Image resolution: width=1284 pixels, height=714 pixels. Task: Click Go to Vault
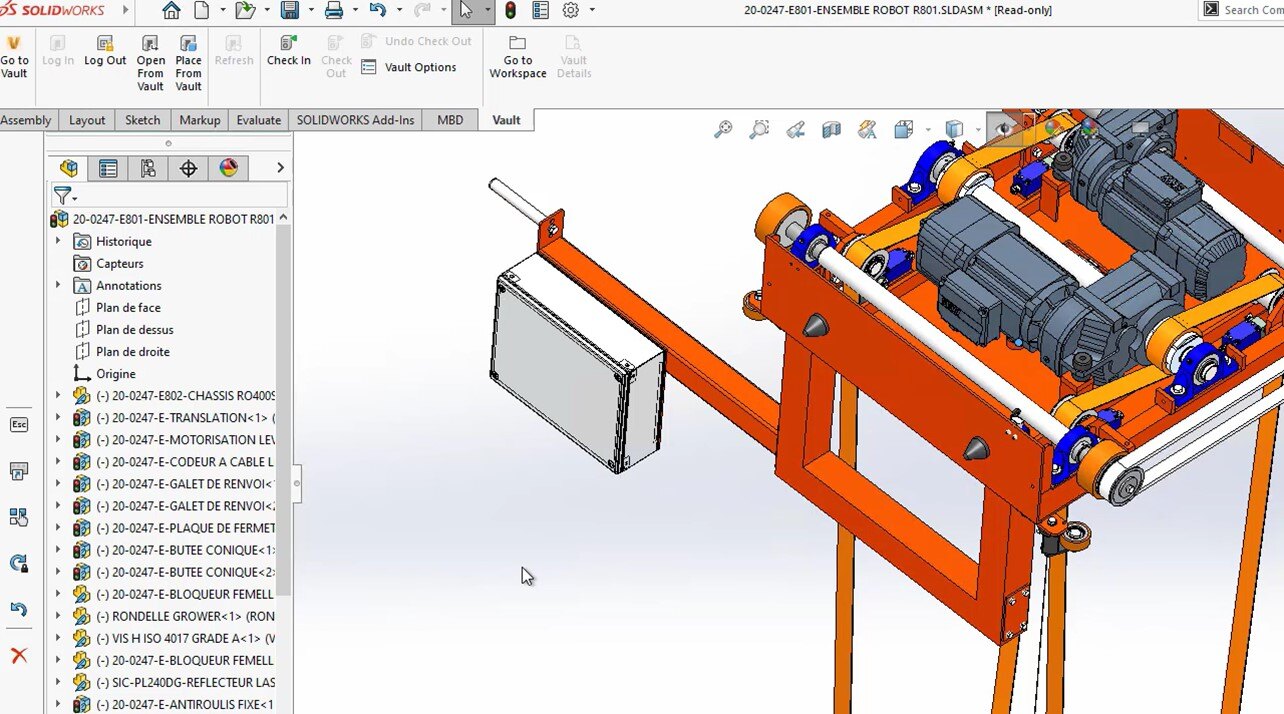click(x=14, y=58)
